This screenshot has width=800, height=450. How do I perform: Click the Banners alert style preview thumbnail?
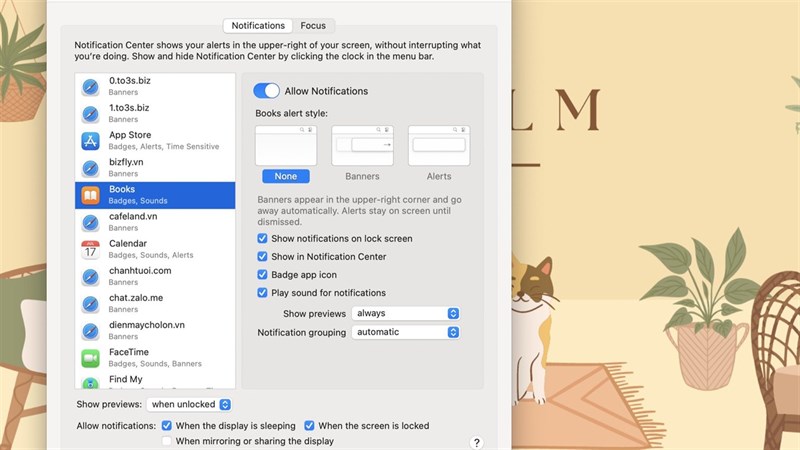click(x=362, y=146)
